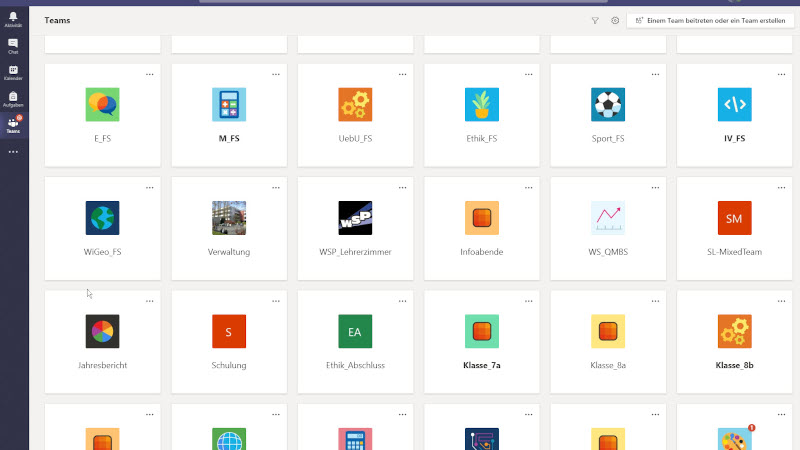Image resolution: width=800 pixels, height=450 pixels.
Task: Click the Klasse_8b team name
Action: coord(735,365)
